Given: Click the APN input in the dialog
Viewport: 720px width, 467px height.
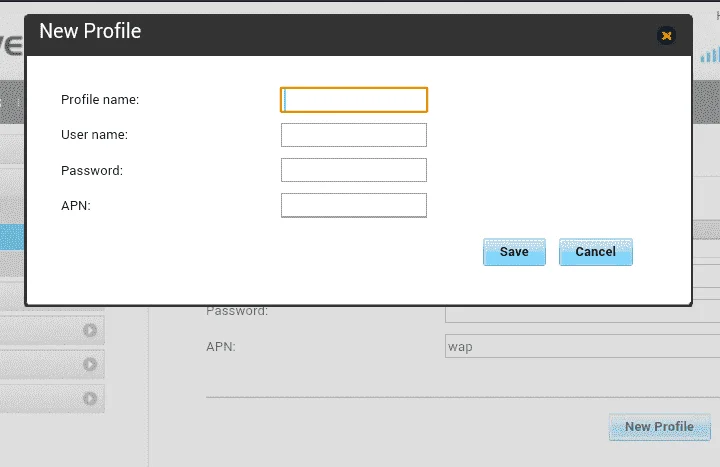Looking at the screenshot, I should point(354,205).
